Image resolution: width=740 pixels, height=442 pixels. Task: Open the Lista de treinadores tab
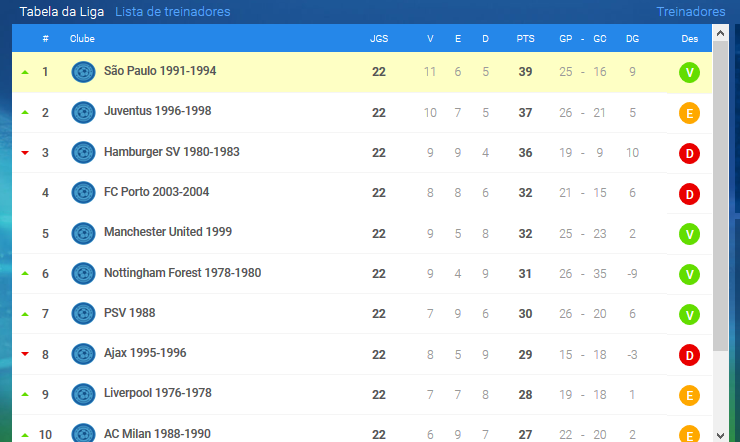click(173, 12)
